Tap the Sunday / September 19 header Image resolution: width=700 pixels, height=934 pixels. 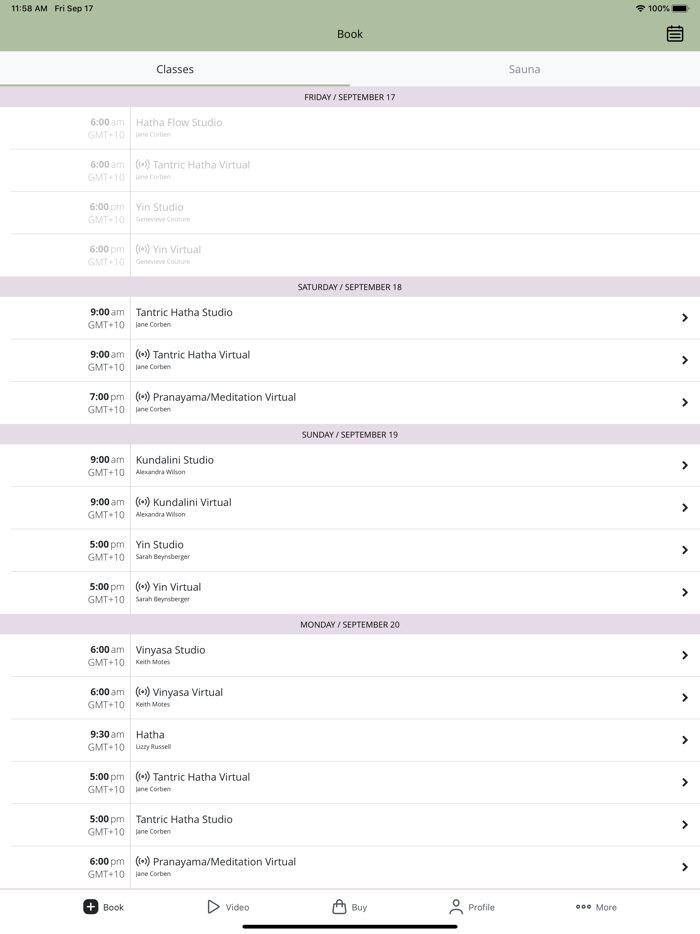[350, 435]
